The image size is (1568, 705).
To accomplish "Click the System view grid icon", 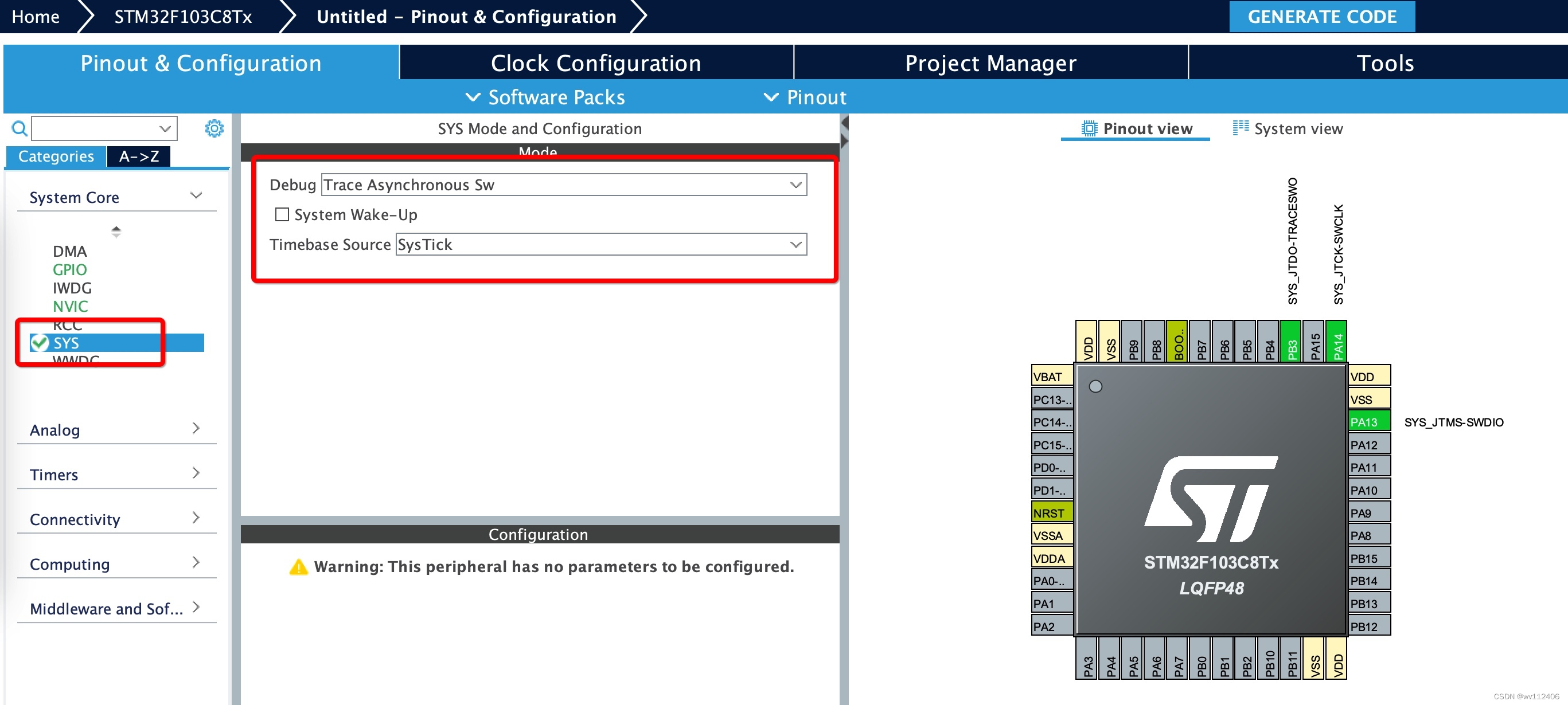I will click(x=1240, y=128).
